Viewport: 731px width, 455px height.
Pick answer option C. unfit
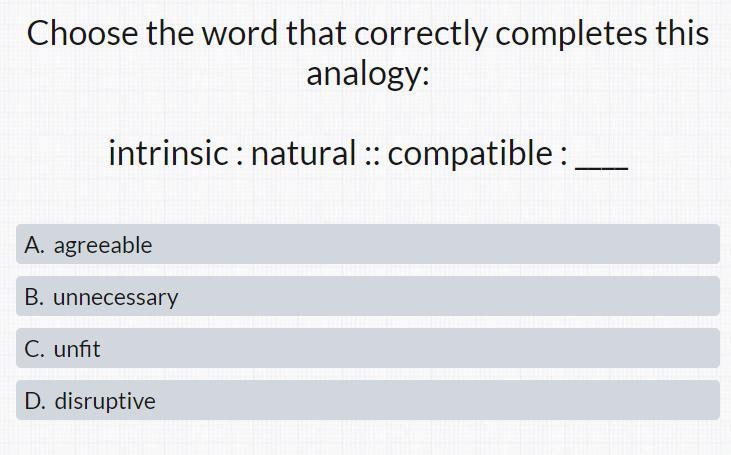click(x=368, y=348)
